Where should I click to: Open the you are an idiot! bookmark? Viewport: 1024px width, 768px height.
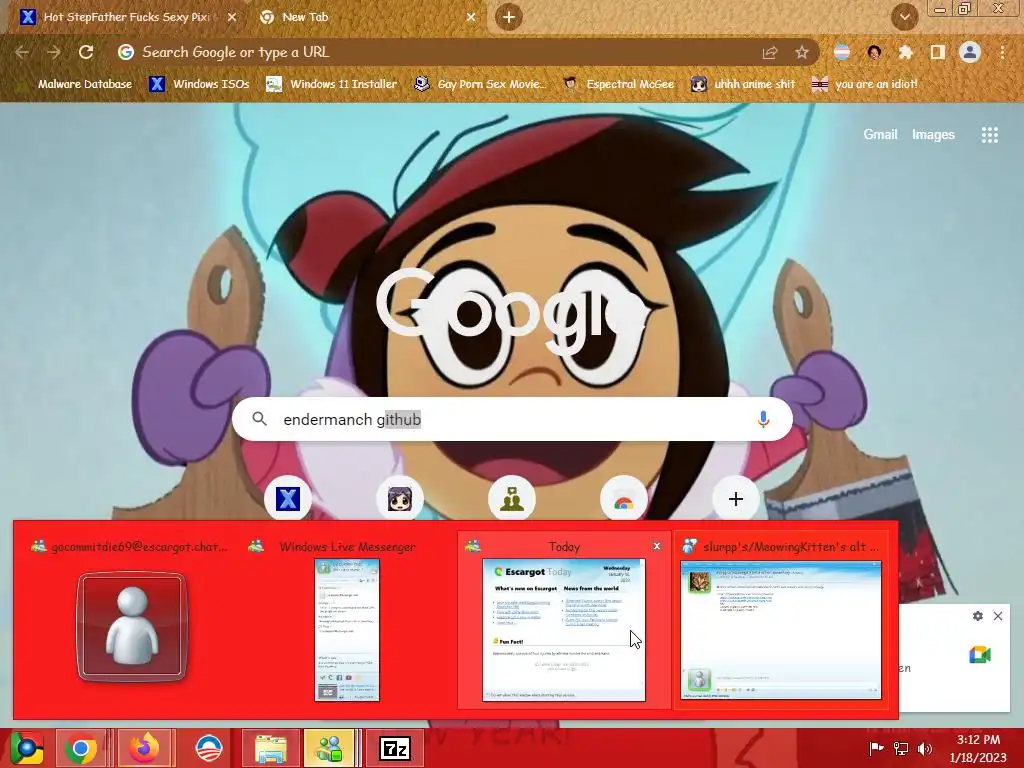[x=865, y=84]
